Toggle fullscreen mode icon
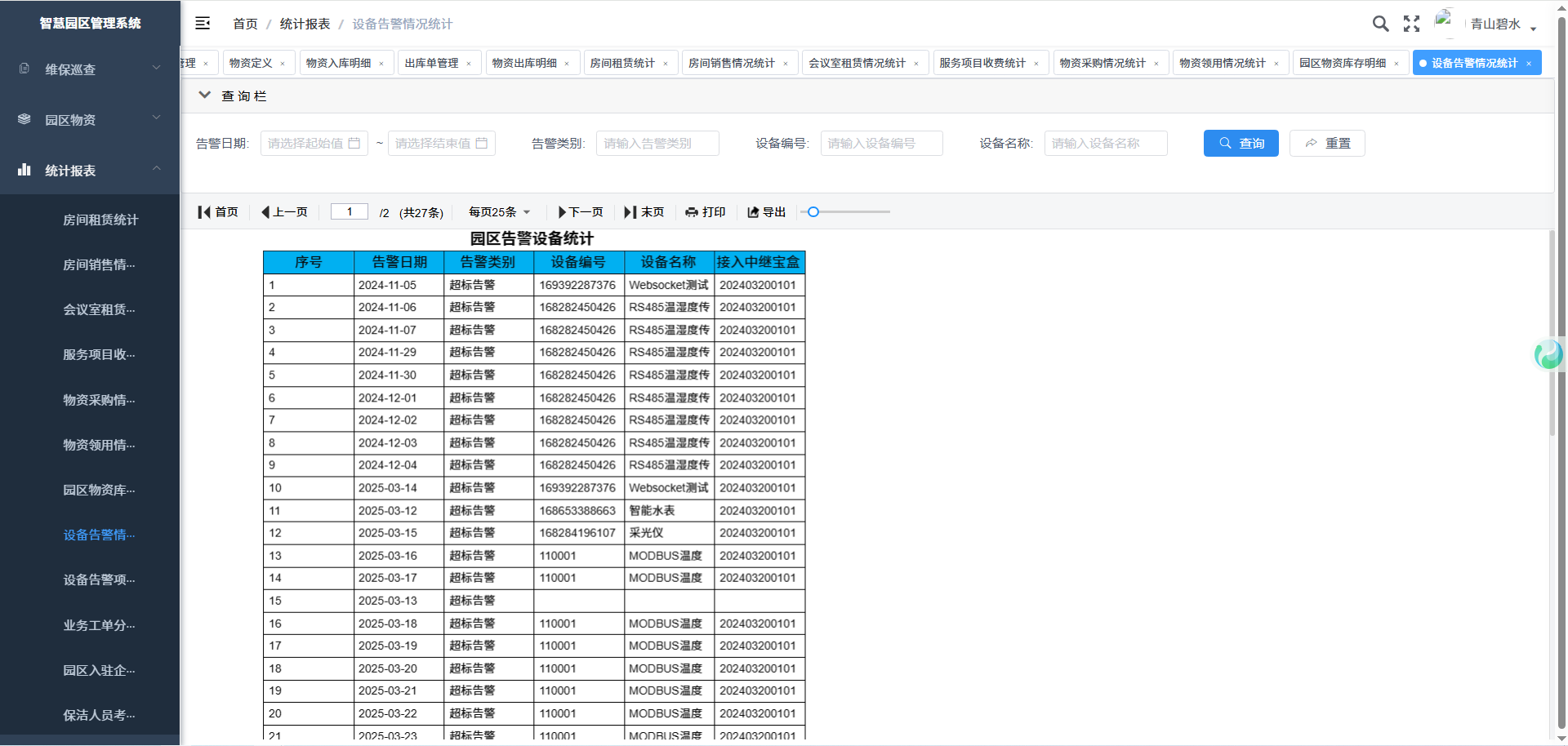This screenshot has width=1568, height=746. (1411, 24)
